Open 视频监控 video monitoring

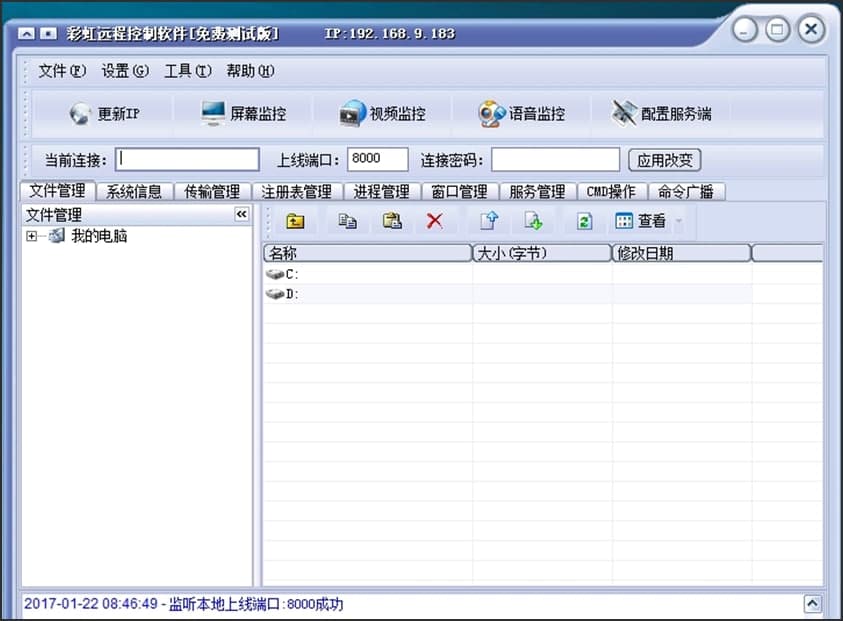pos(382,114)
